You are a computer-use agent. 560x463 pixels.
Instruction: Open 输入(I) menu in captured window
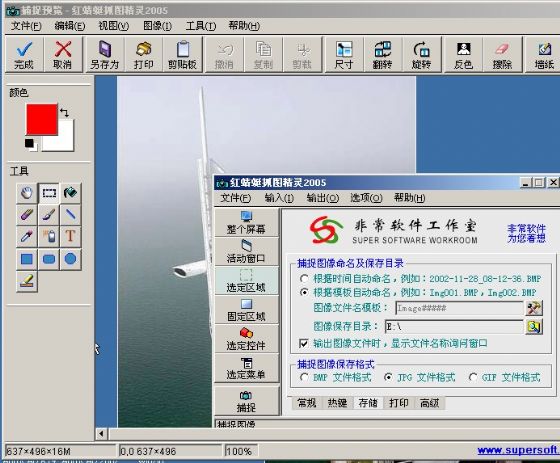pos(279,198)
